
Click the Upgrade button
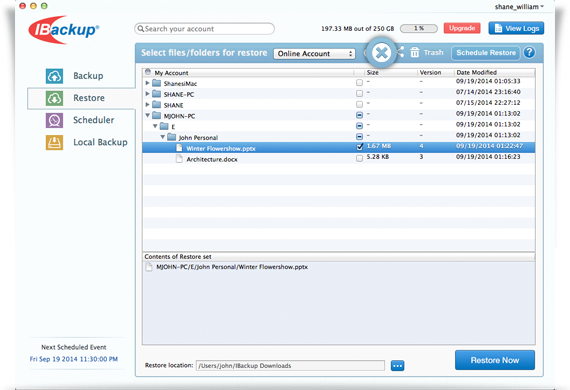pyautogui.click(x=462, y=28)
